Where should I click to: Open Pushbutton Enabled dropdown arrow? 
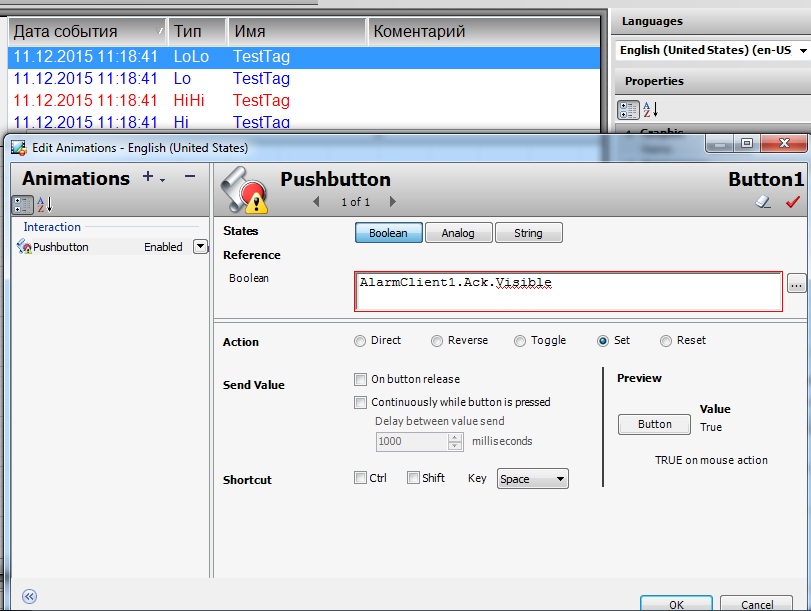click(200, 247)
